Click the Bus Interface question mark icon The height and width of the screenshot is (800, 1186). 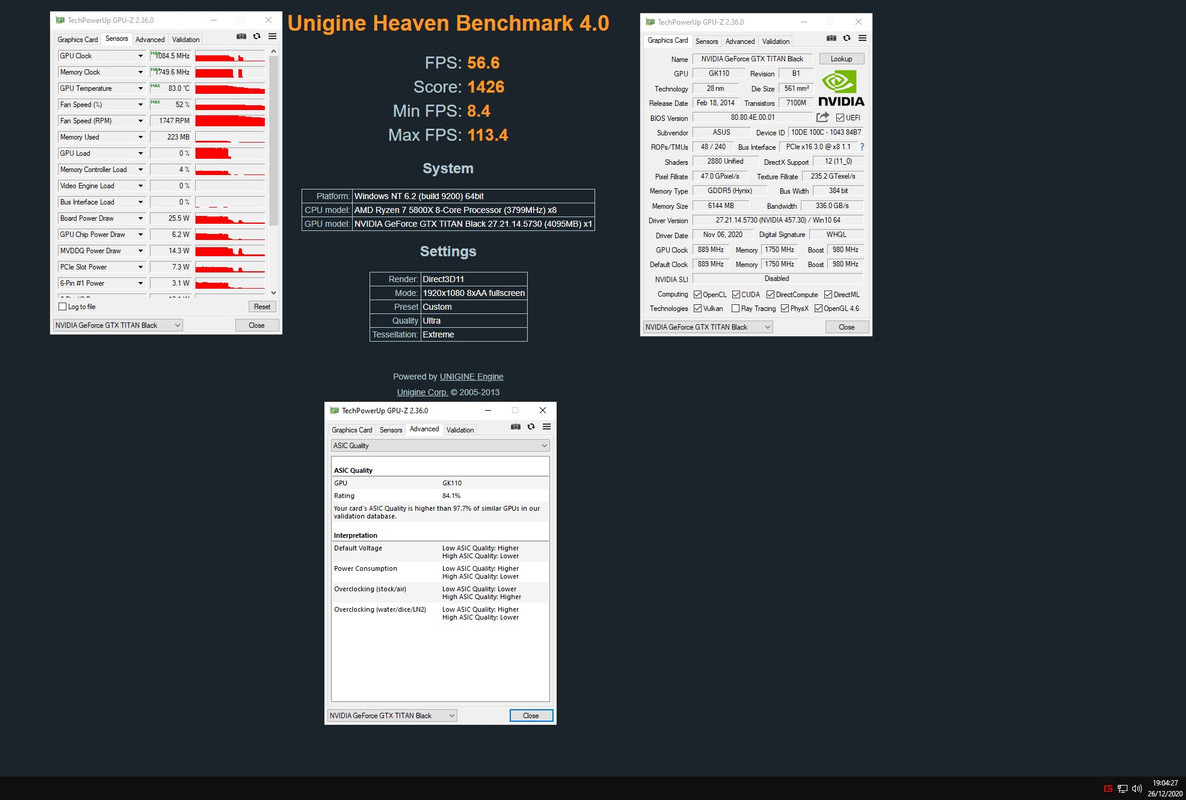click(862, 147)
